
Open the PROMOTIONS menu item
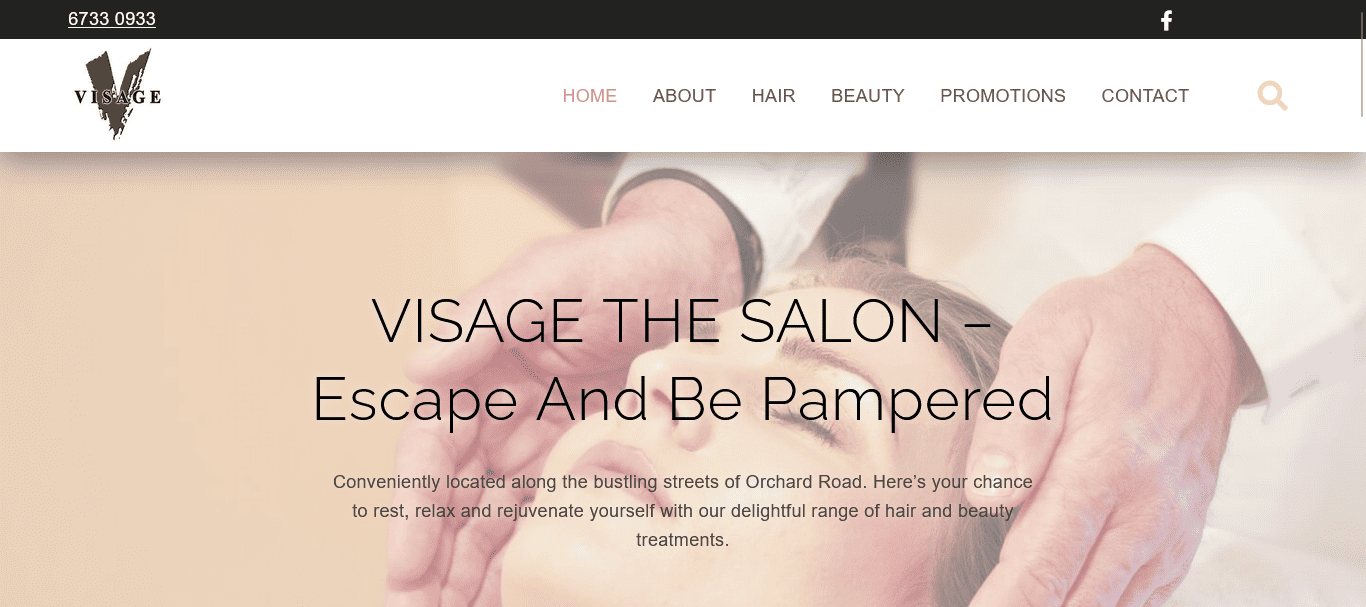1003,96
